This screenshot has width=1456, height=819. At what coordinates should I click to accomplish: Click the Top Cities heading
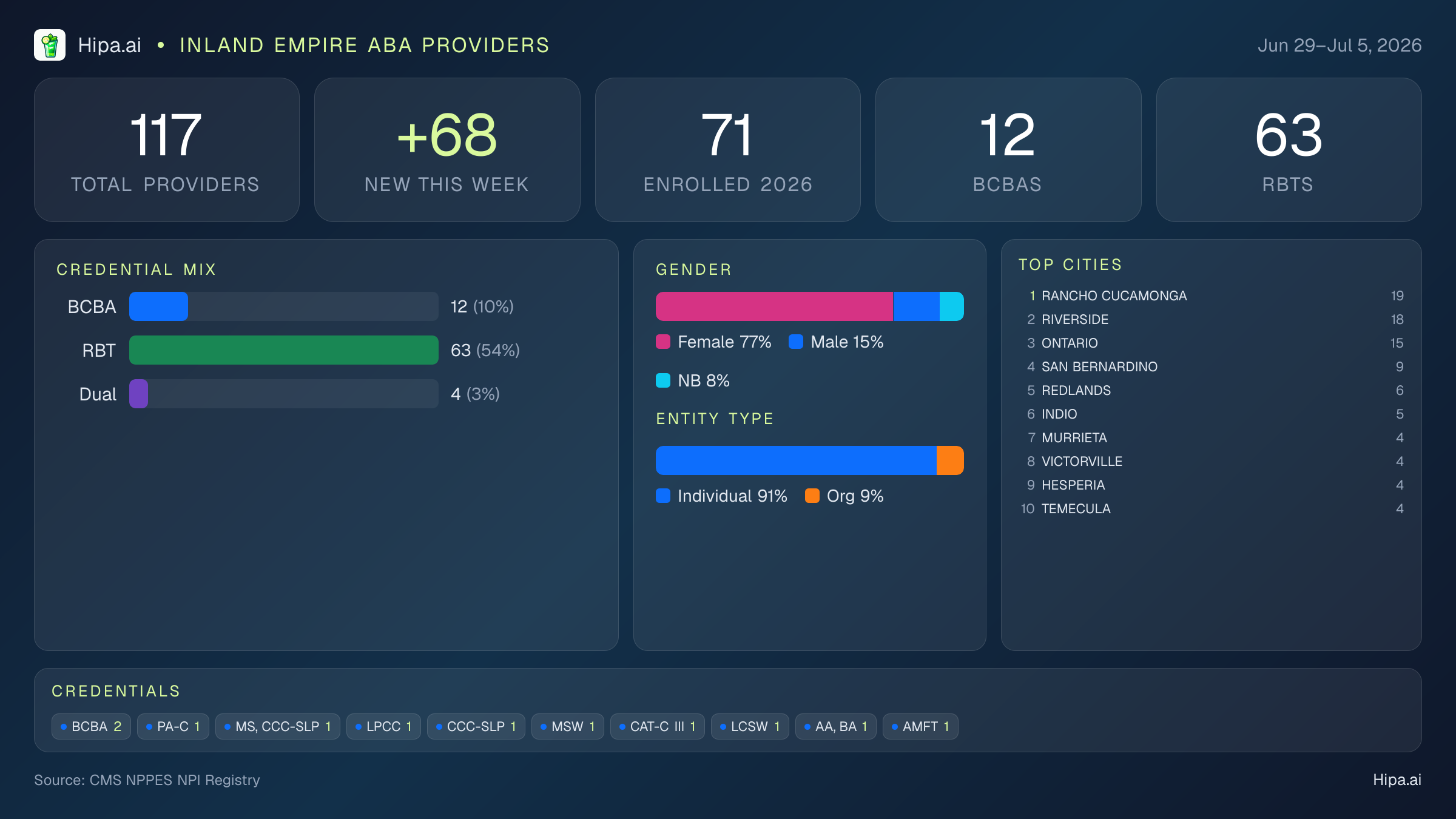coord(1071,265)
